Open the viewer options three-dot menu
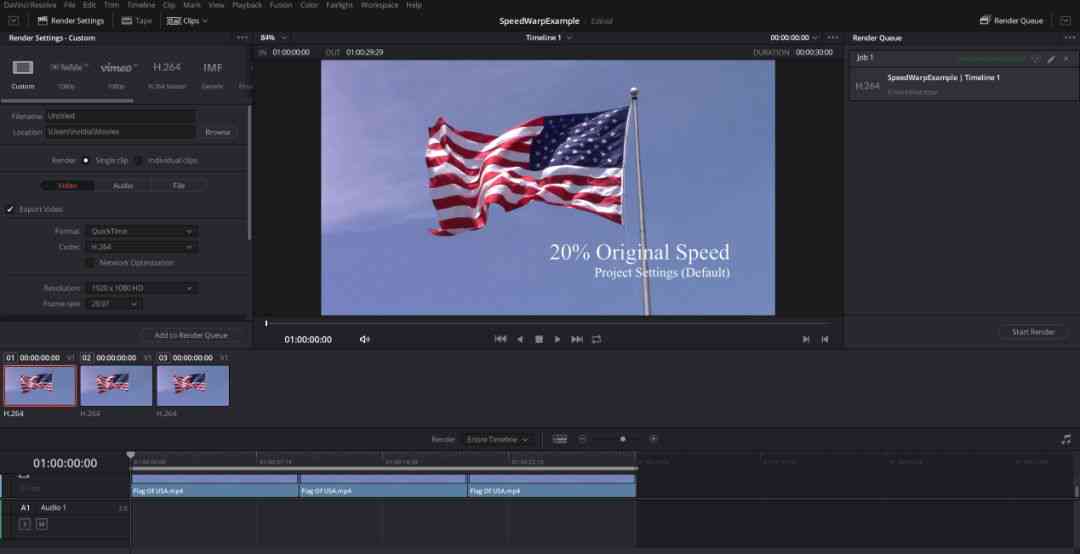This screenshot has height=554, width=1080. (x=833, y=38)
